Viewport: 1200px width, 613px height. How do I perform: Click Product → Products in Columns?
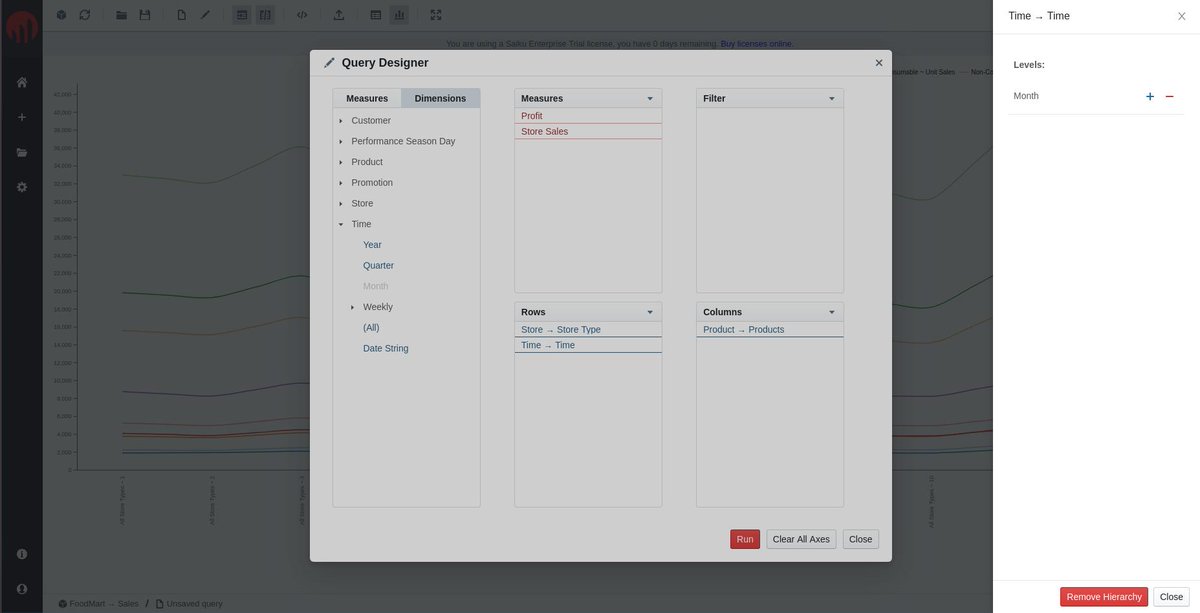[770, 329]
